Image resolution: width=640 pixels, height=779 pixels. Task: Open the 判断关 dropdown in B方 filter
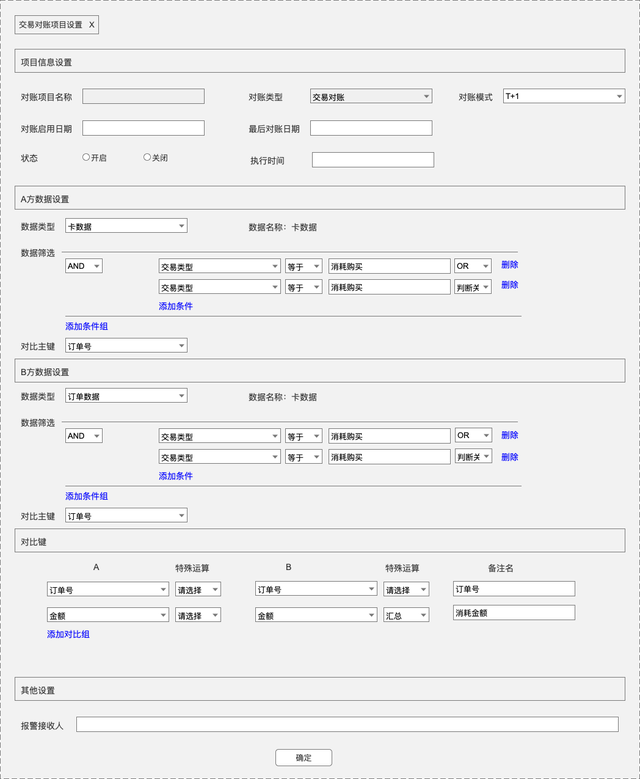point(474,456)
